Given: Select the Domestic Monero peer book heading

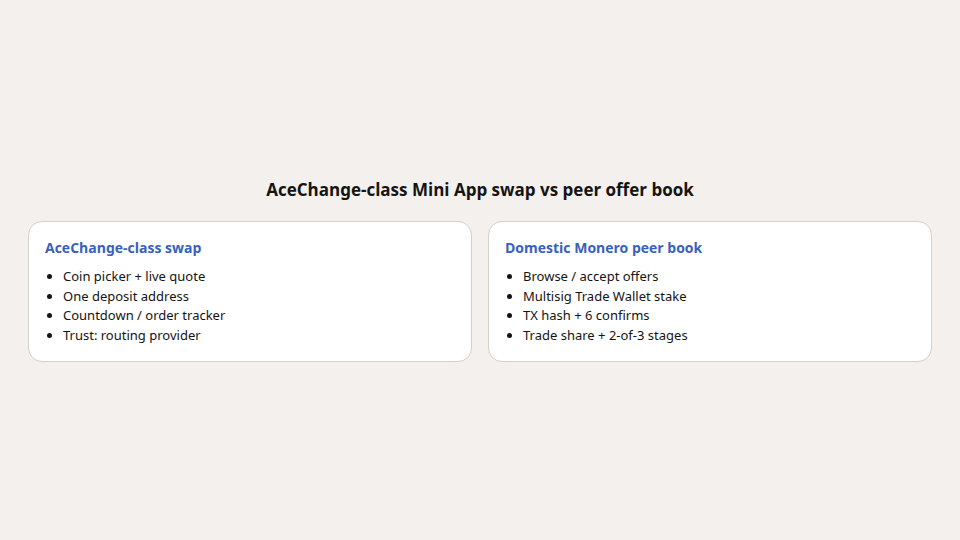Looking at the screenshot, I should click(x=603, y=248).
